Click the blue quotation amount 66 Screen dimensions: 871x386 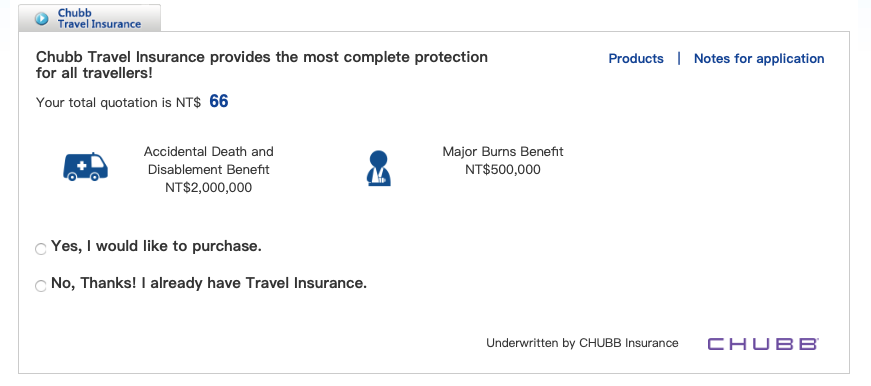click(x=219, y=102)
